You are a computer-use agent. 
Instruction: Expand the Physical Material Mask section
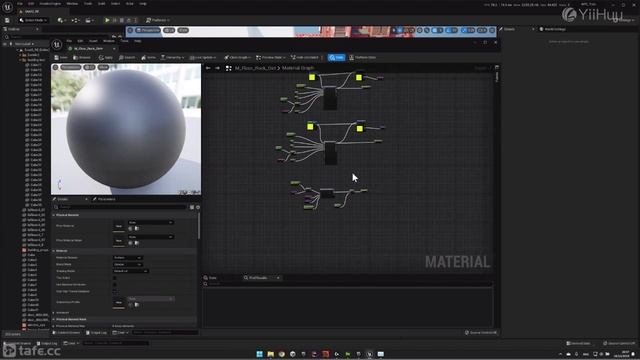[54, 320]
